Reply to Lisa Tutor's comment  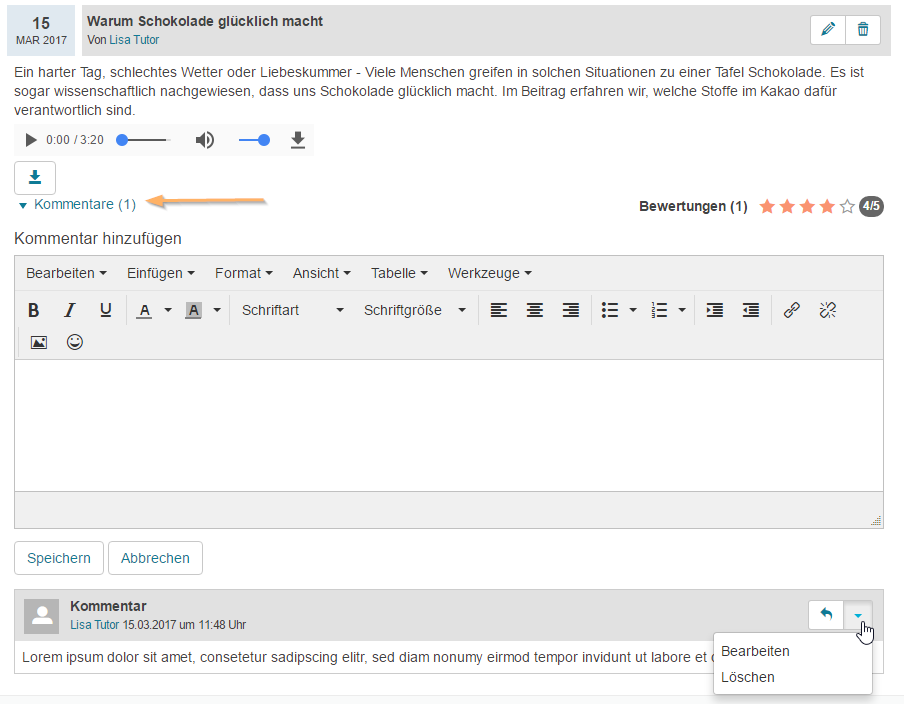[x=825, y=614]
